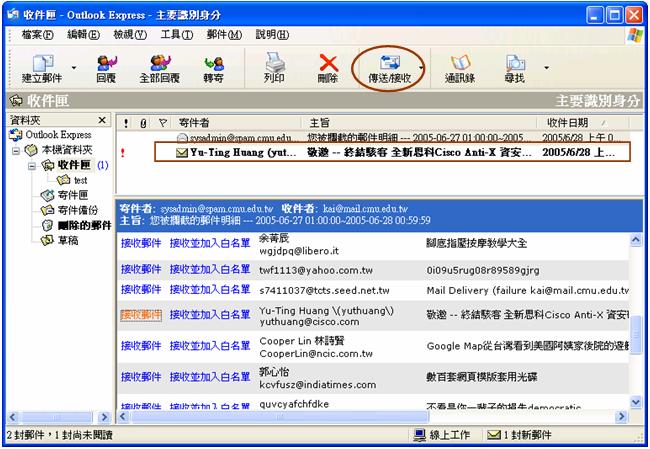Click preview pane horizontal scroll right arrow

tap(622, 416)
